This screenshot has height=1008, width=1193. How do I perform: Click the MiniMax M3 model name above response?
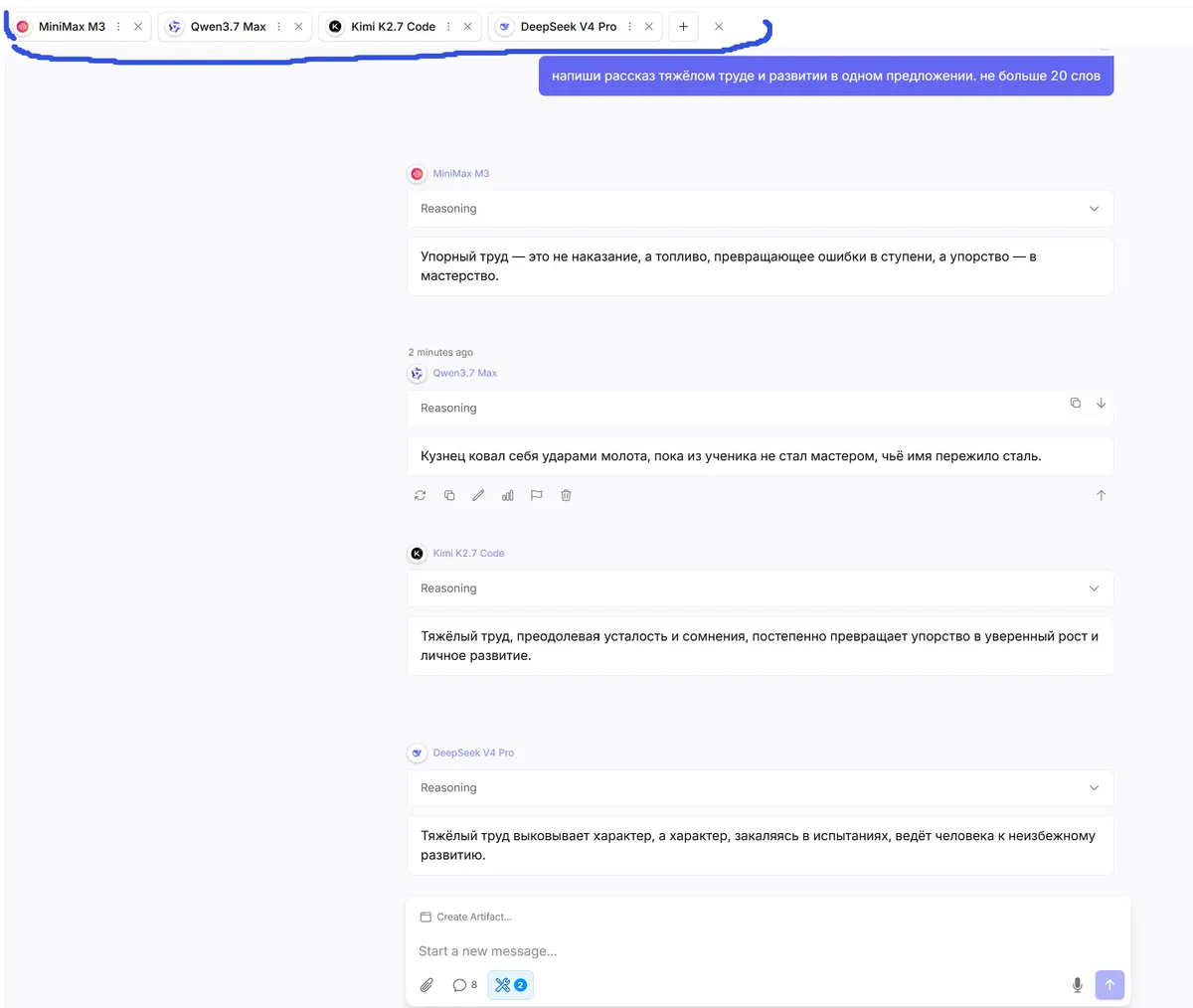pos(461,174)
